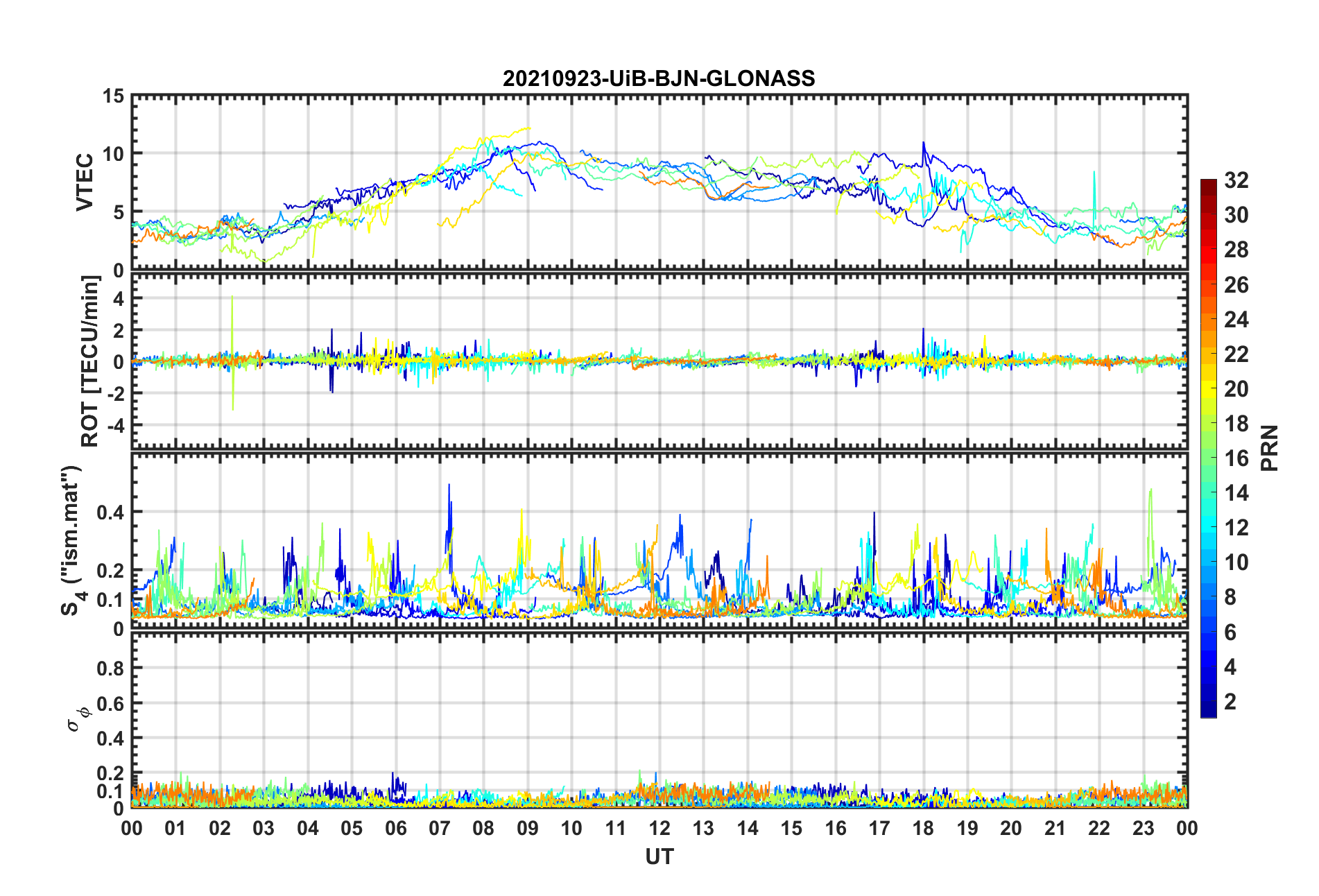The height and width of the screenshot is (896, 1319).
Task: Select the S4 ("ism.mat") axis label
Action: point(72,540)
